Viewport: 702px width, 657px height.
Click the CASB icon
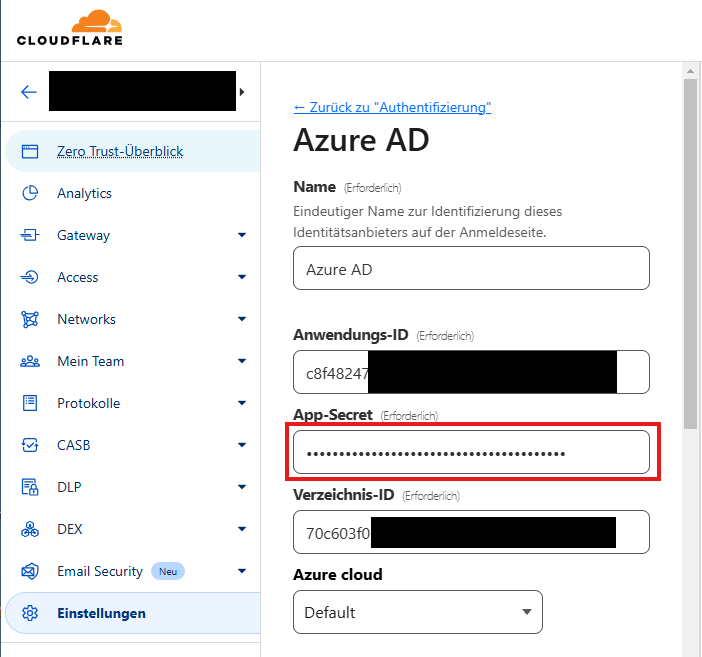[30, 445]
